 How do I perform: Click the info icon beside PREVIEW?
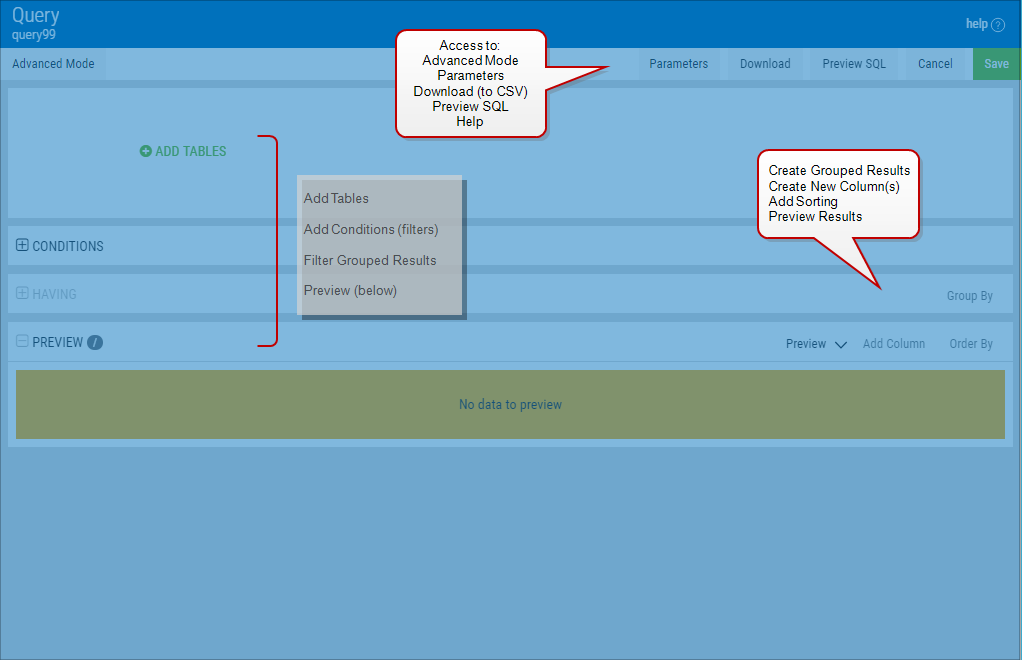(x=94, y=342)
